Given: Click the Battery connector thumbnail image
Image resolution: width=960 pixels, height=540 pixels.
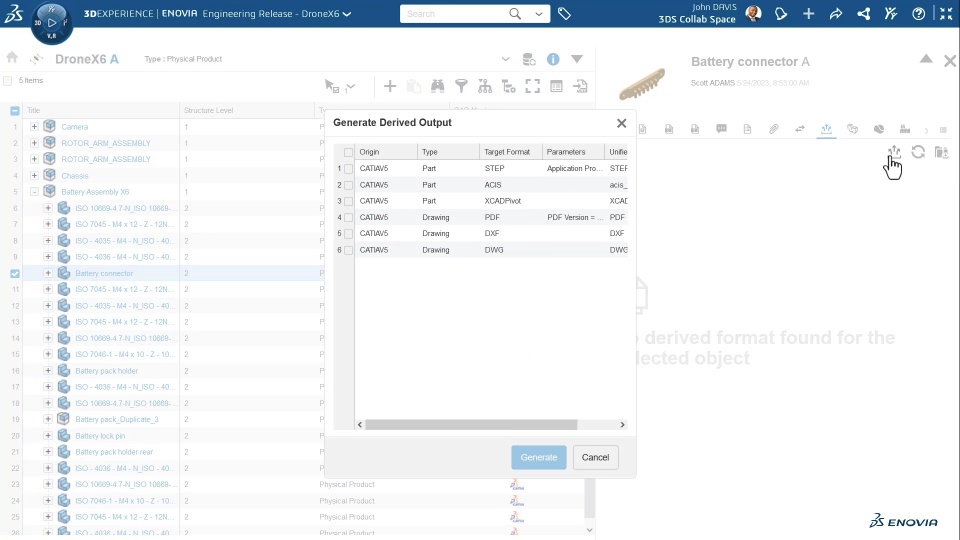Looking at the screenshot, I should (641, 83).
